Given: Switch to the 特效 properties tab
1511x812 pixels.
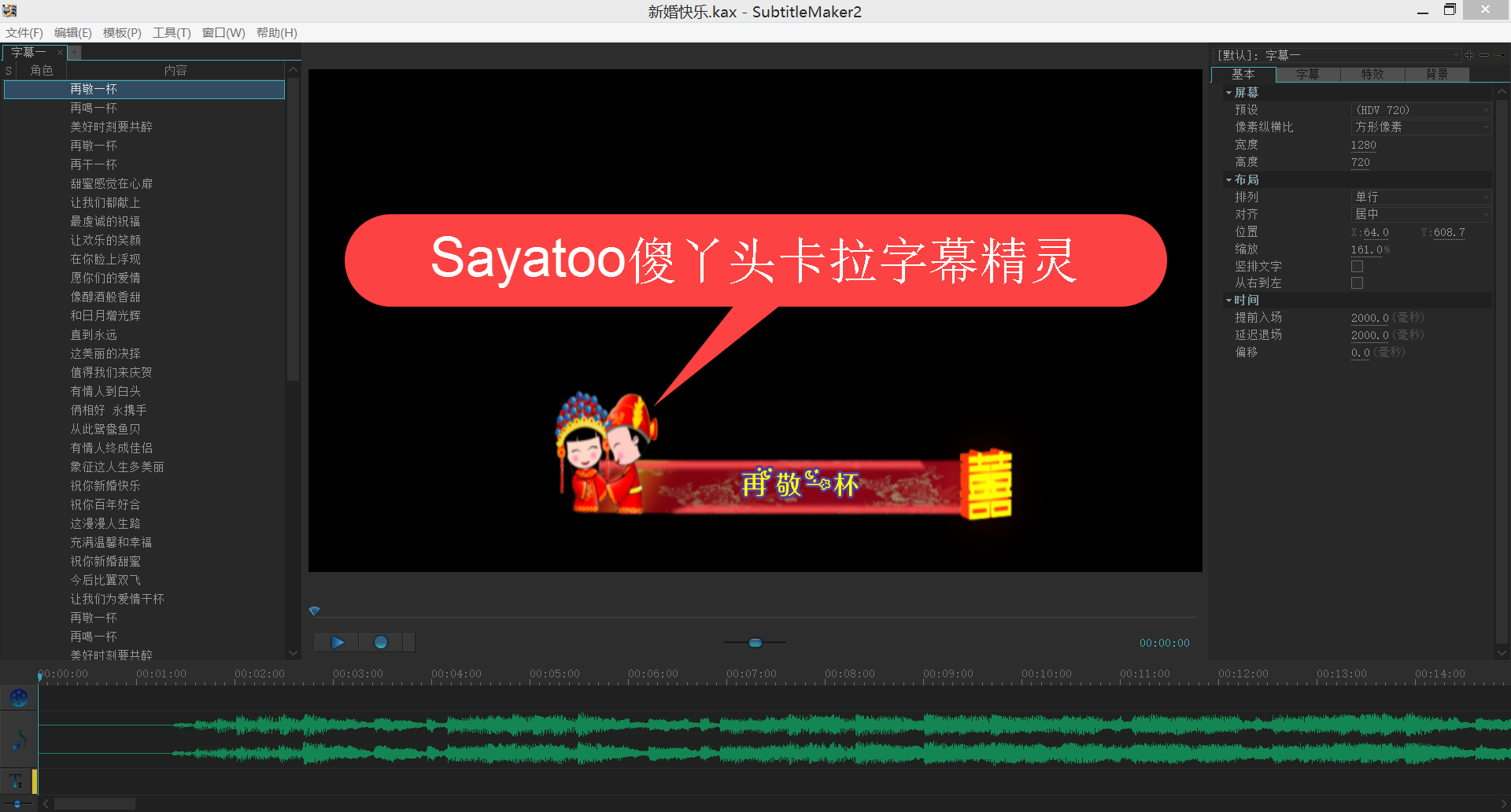Looking at the screenshot, I should [x=1372, y=74].
